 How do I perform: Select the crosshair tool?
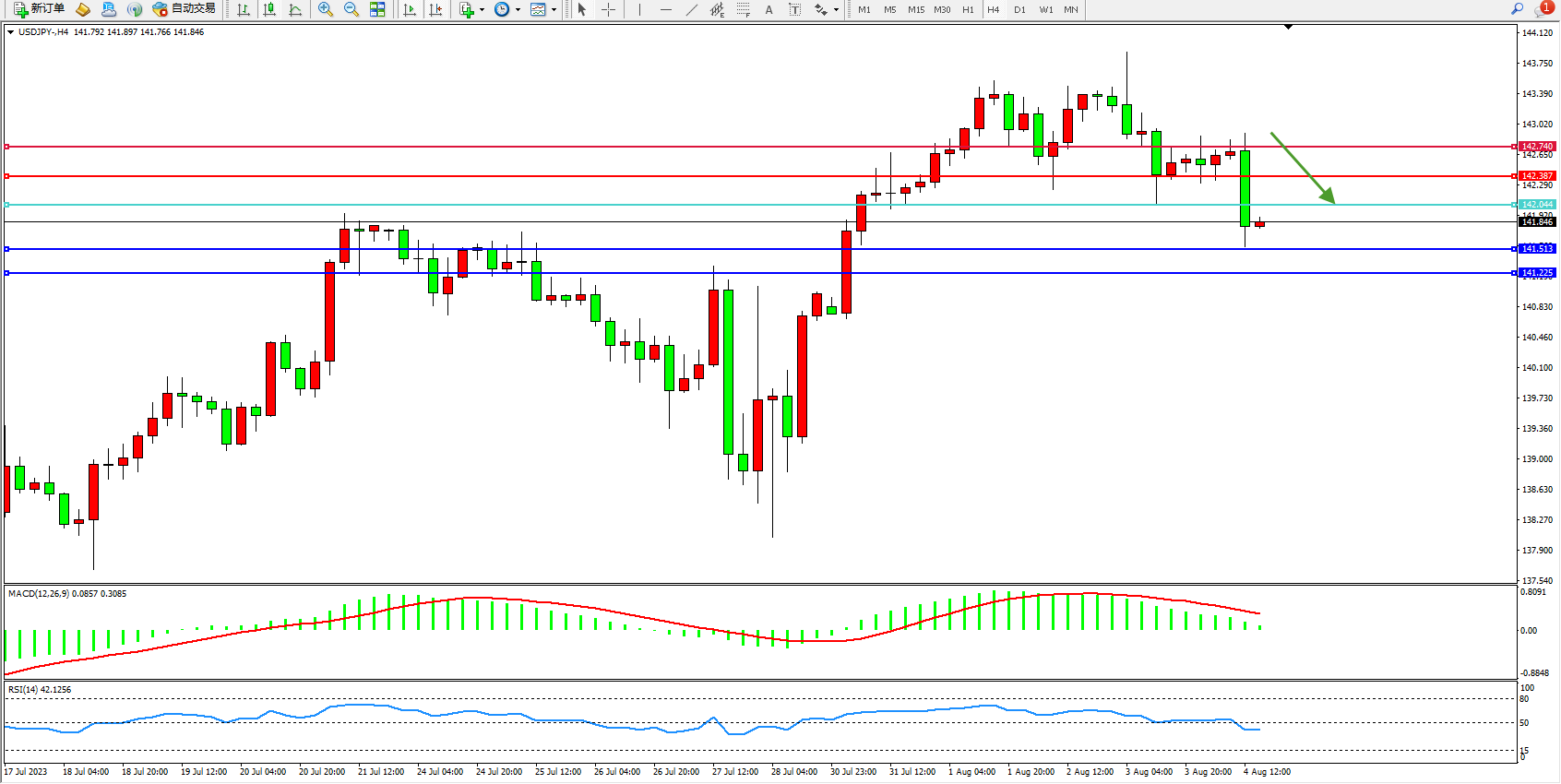[x=609, y=9]
